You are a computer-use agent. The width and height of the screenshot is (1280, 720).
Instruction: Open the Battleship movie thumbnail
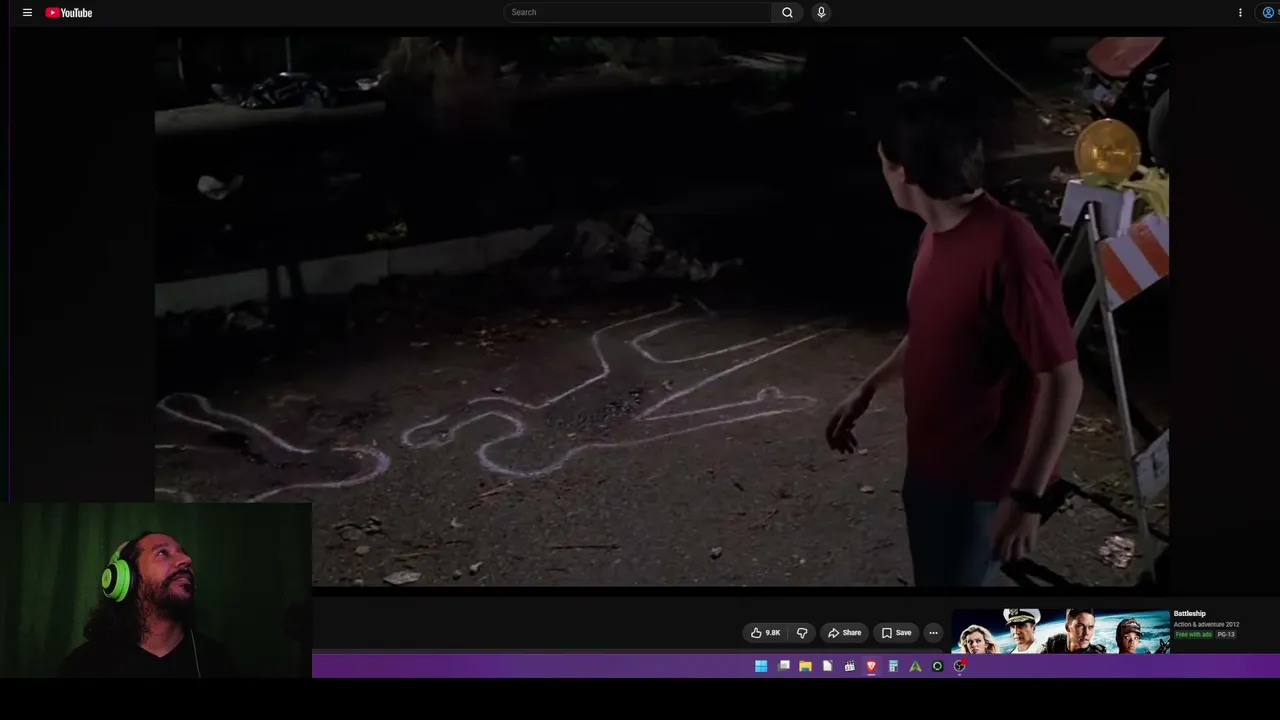point(1060,631)
